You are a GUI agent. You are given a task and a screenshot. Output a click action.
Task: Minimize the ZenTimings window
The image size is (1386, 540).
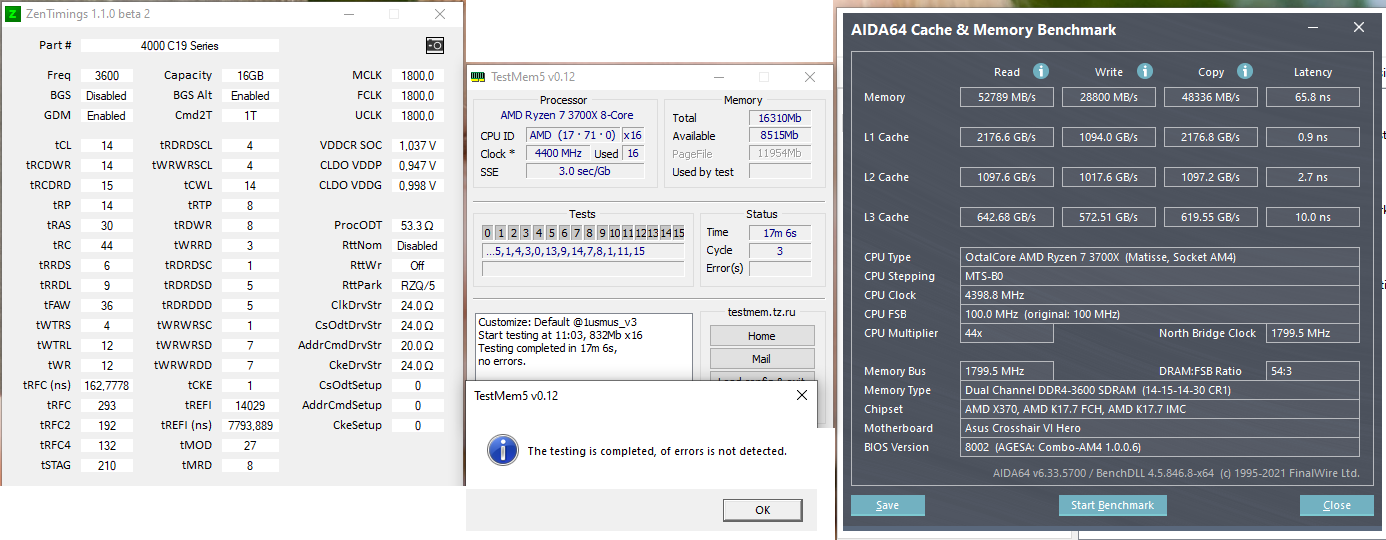(x=348, y=14)
